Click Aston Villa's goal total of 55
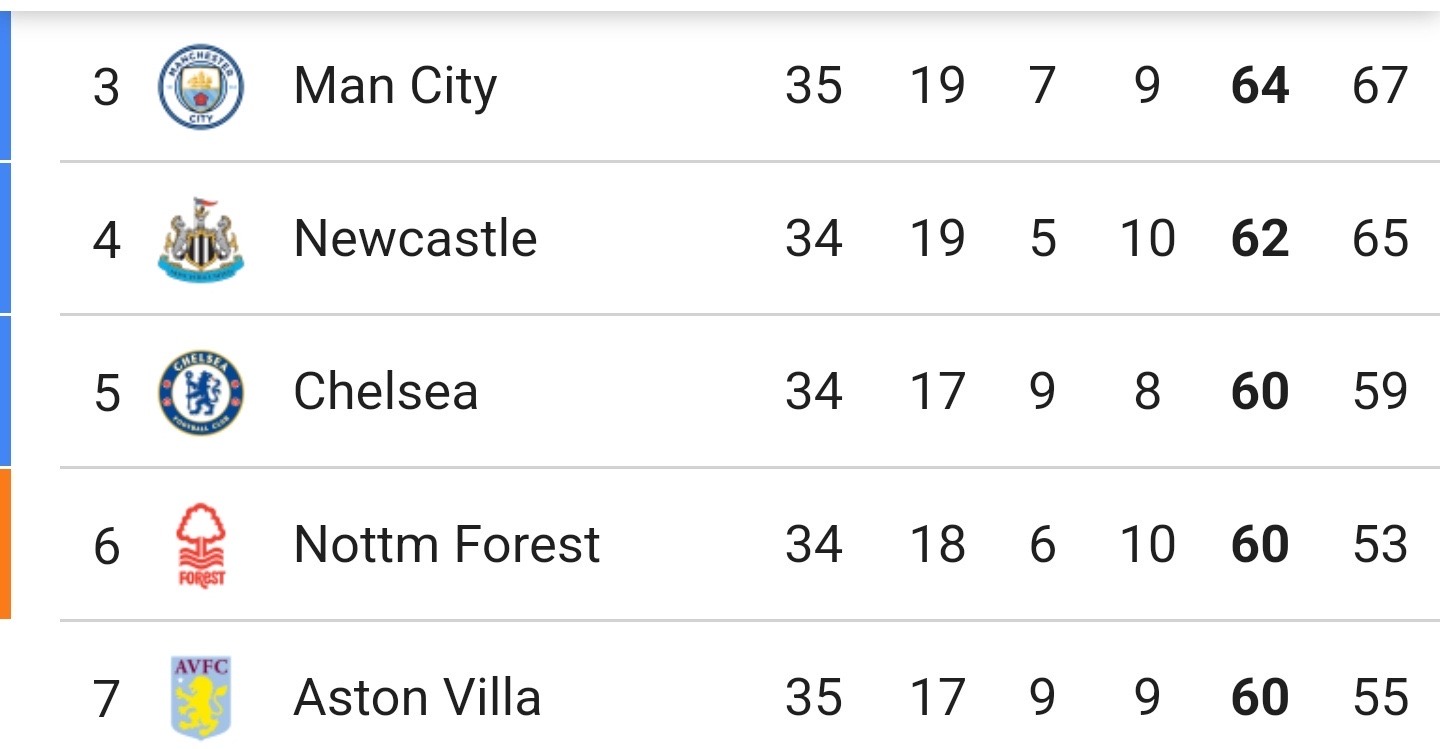 (x=1380, y=698)
